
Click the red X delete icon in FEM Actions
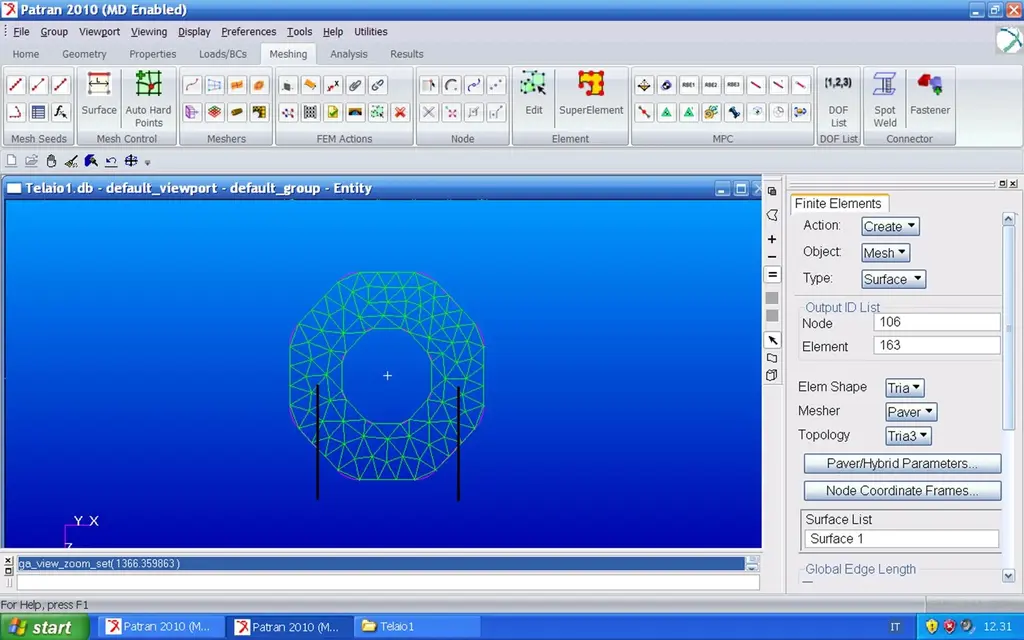click(x=400, y=112)
